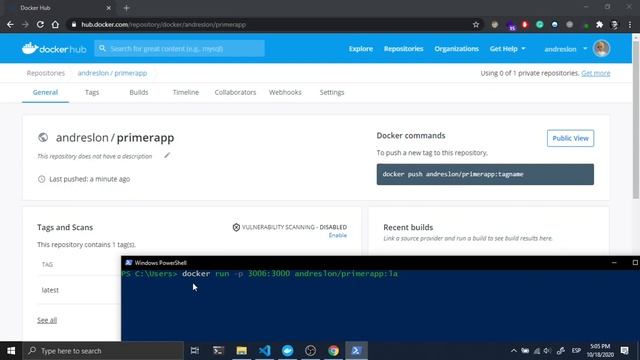This screenshot has width=640, height=360.
Task: Open Visual Studio Code from the taskbar
Action: pyautogui.click(x=264, y=351)
